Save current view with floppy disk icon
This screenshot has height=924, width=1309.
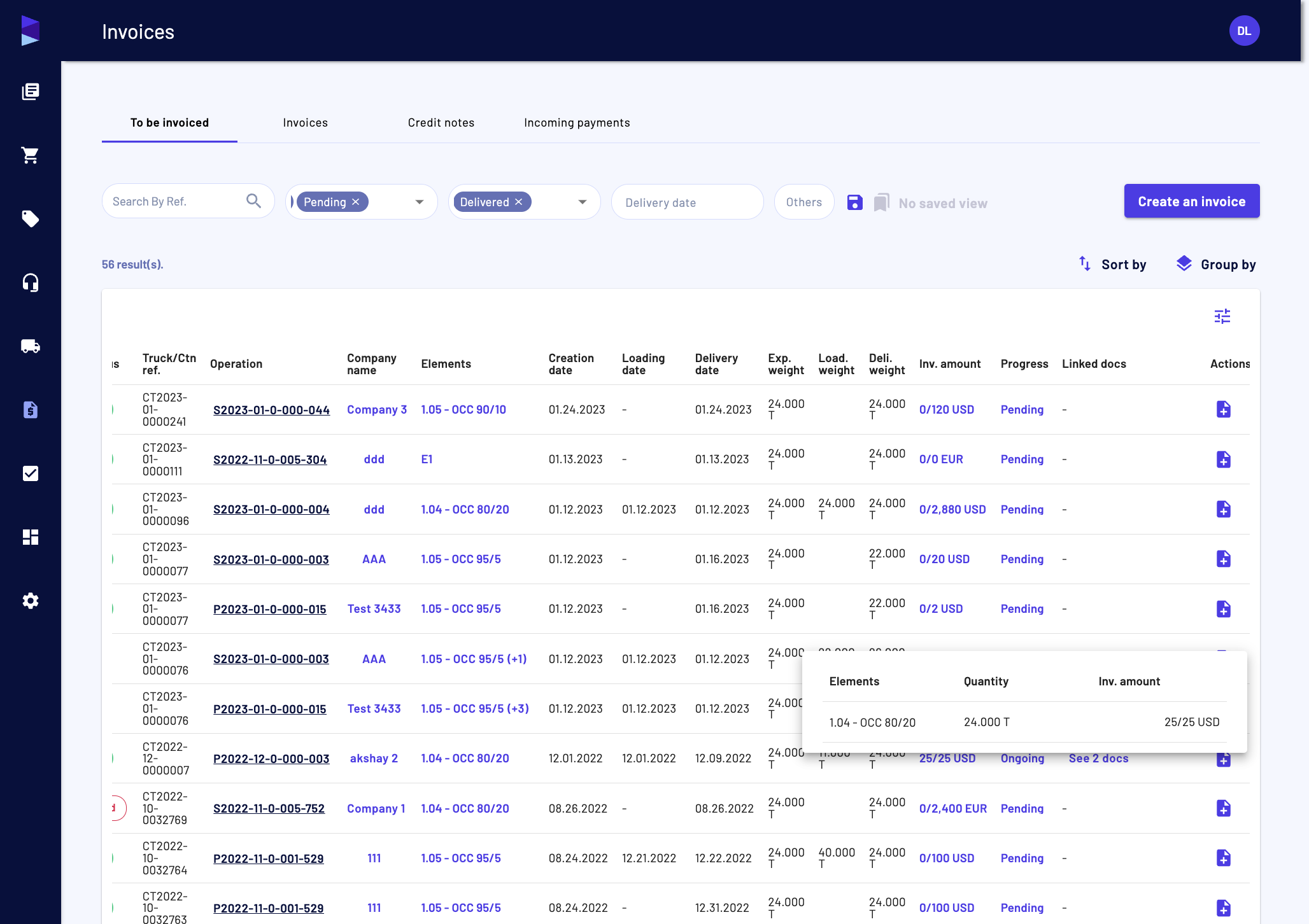point(854,202)
